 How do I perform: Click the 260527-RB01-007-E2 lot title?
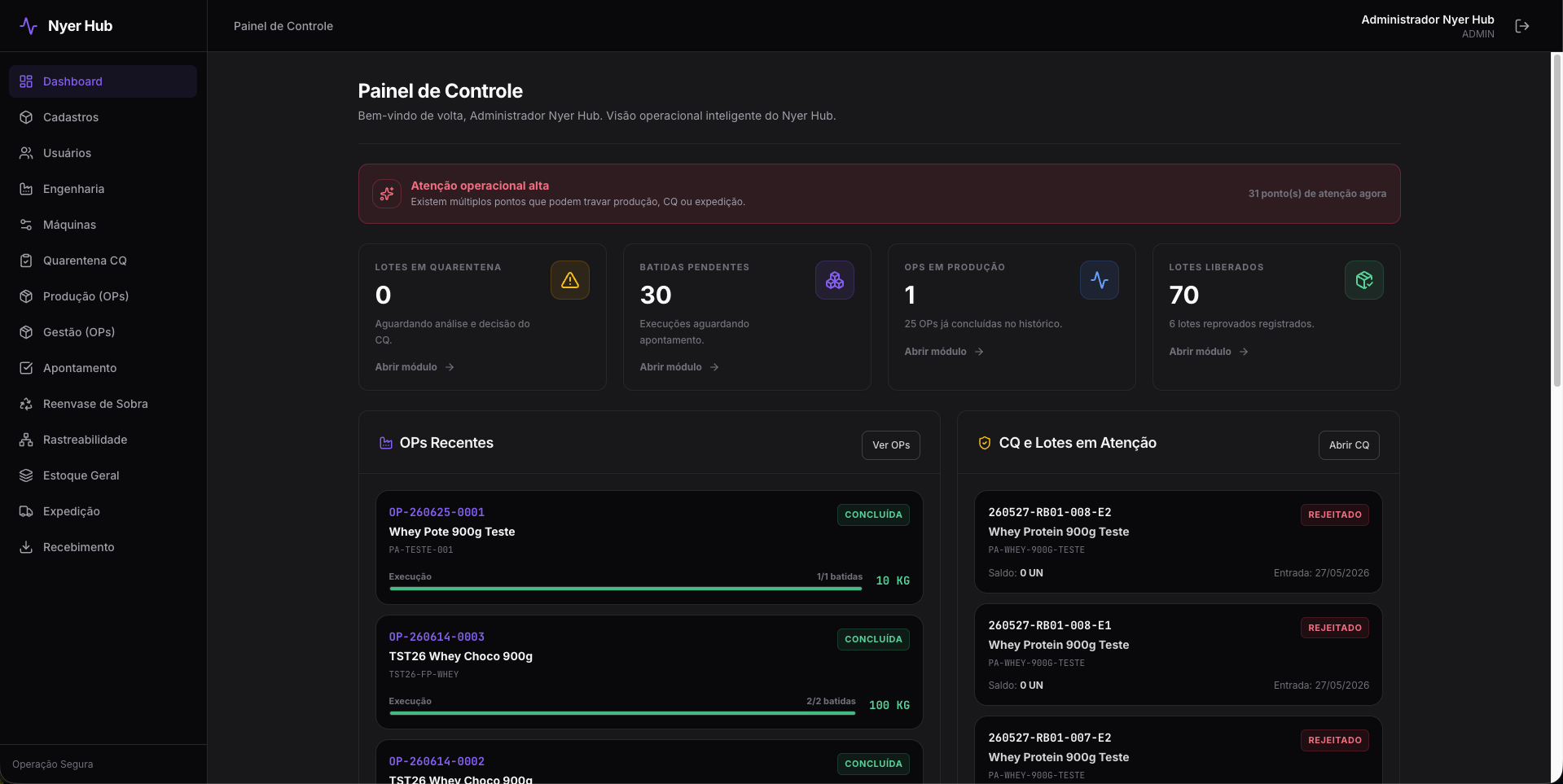coord(1050,738)
